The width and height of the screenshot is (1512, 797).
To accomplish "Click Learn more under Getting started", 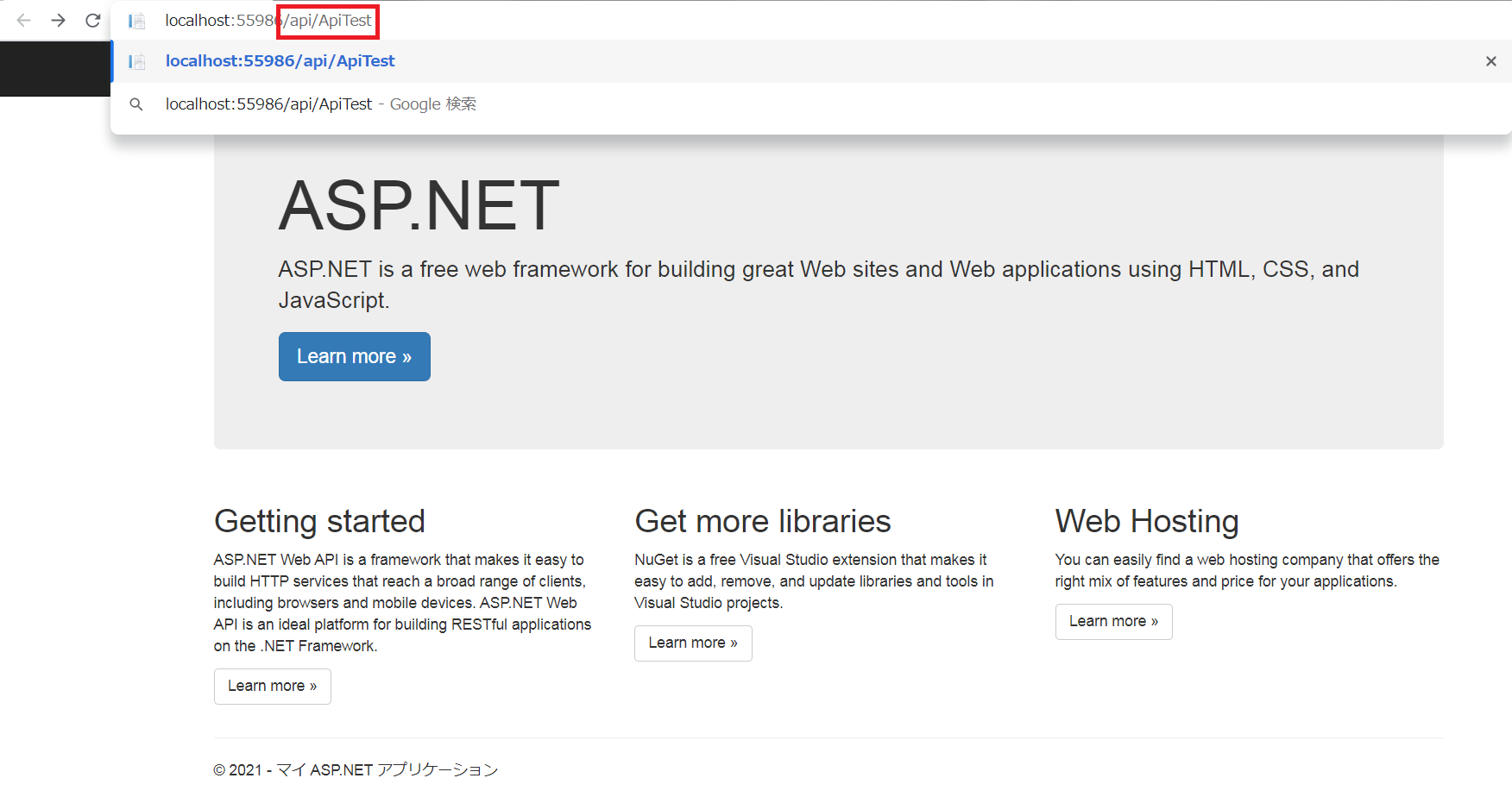I will 272,686.
